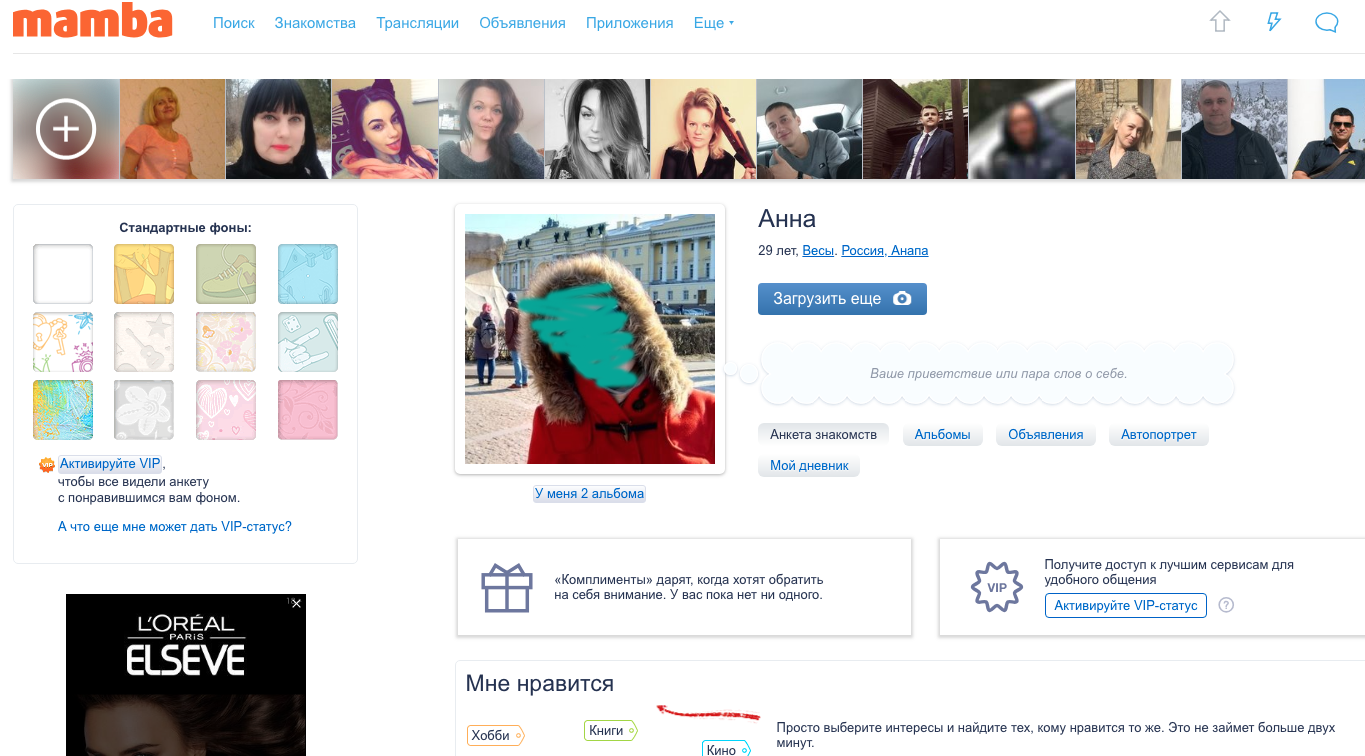Screen dimensions: 1365x756
Task: Click the Весы zodiac link
Action: tap(818, 251)
